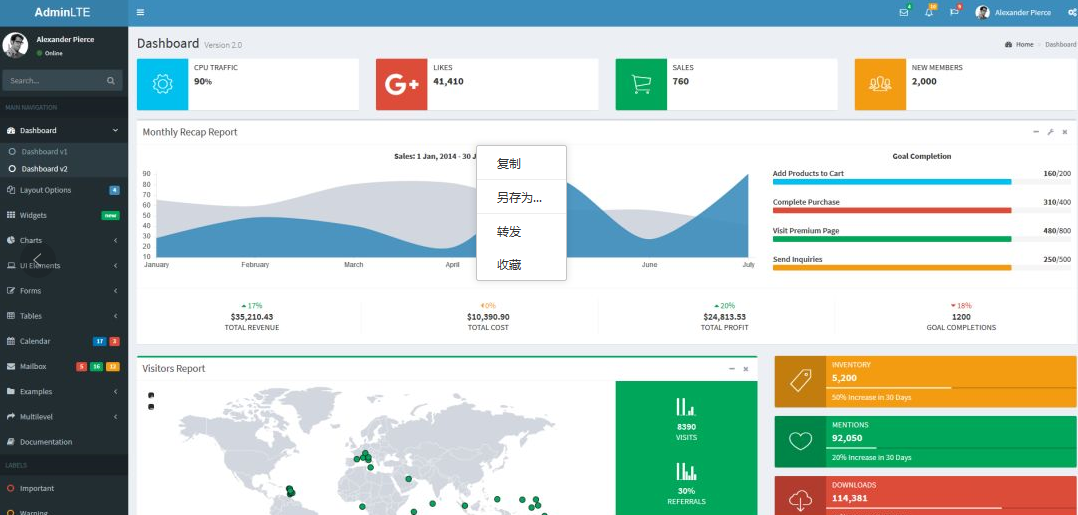Open the mail messages icon in header
This screenshot has height=515, width=1078.
pos(903,12)
